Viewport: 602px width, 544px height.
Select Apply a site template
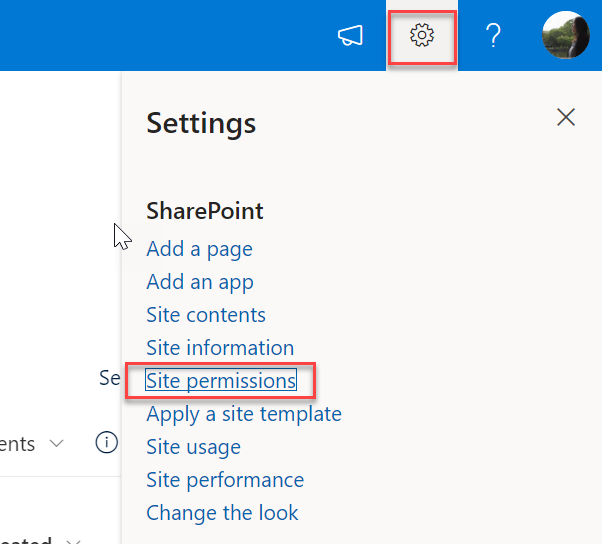pos(244,414)
